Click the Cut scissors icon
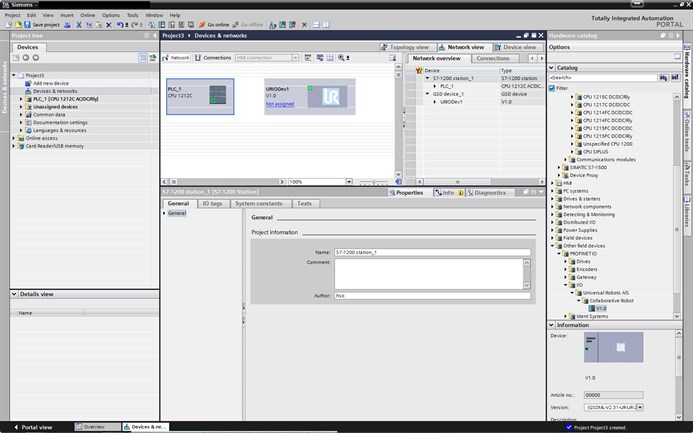 [79, 25]
